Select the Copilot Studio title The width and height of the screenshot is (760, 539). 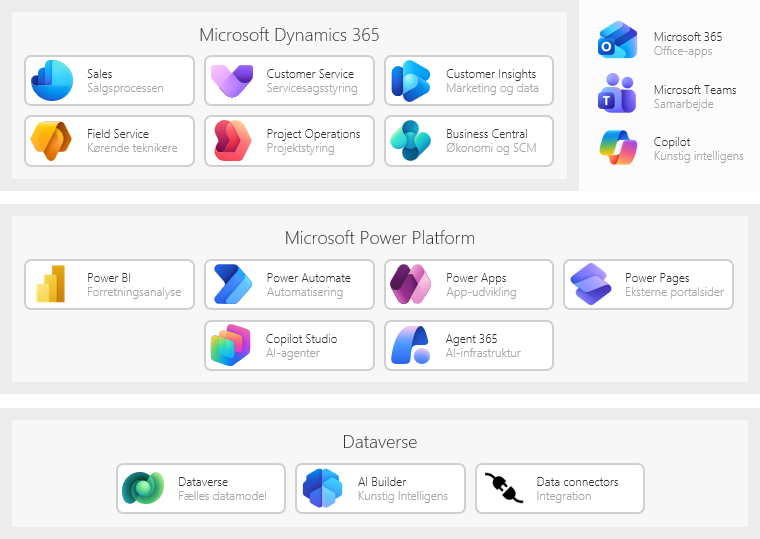click(301, 339)
